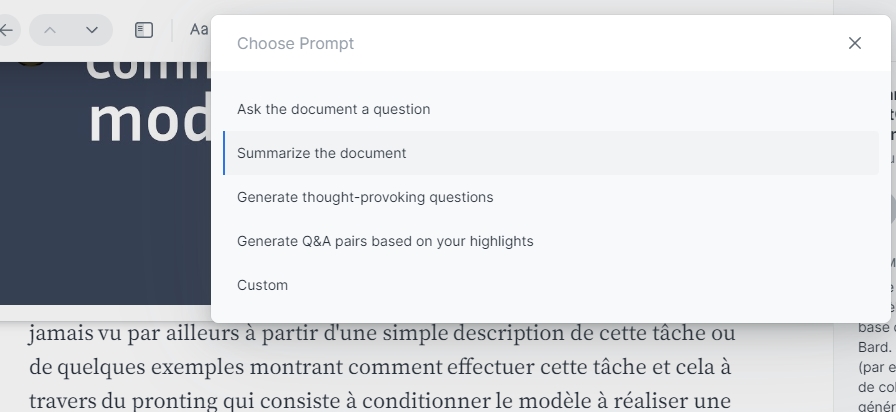The width and height of the screenshot is (896, 412).
Task: Go back using the left arrow icon
Action: coord(7,30)
